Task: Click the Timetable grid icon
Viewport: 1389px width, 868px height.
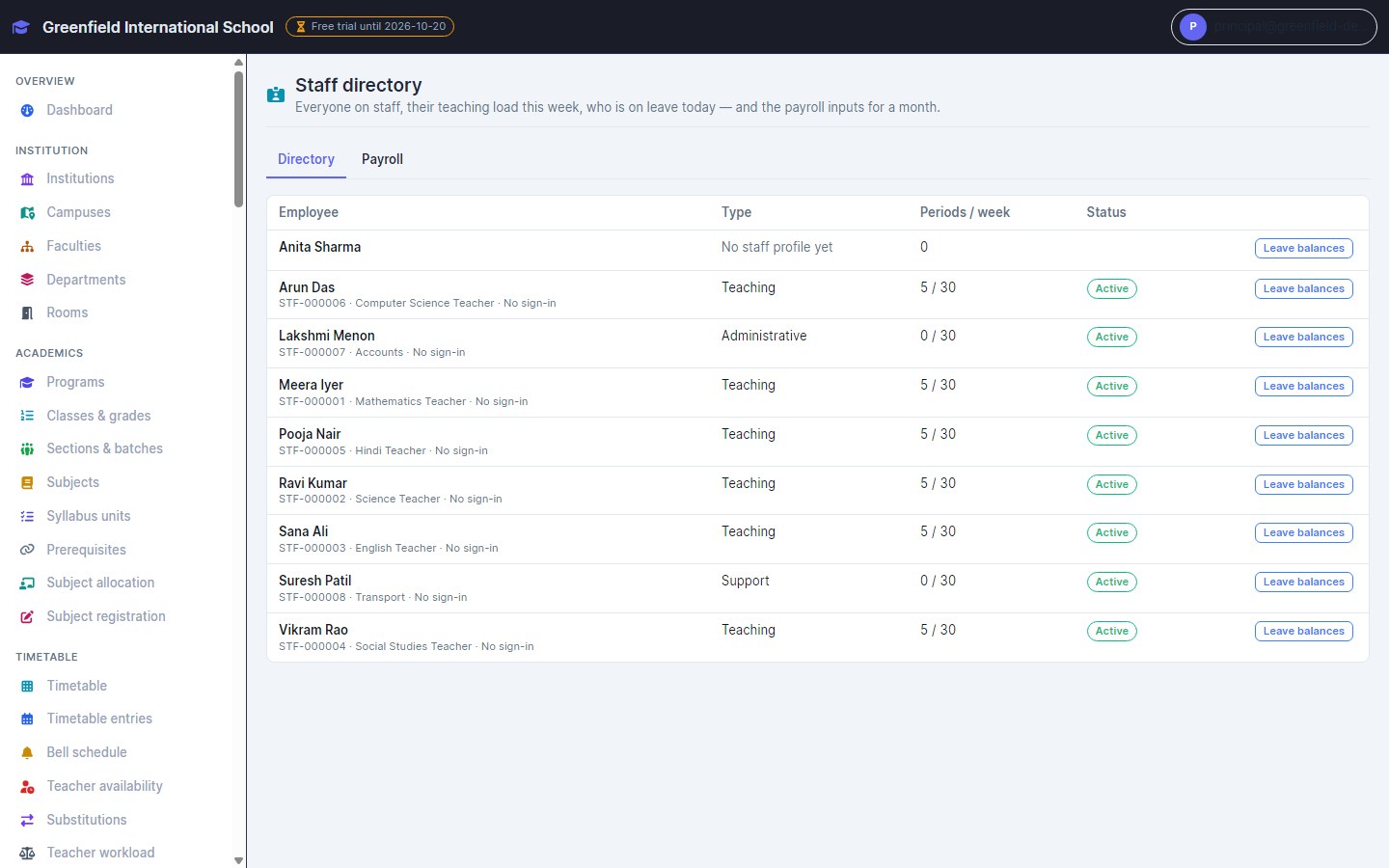Action: tap(27, 687)
